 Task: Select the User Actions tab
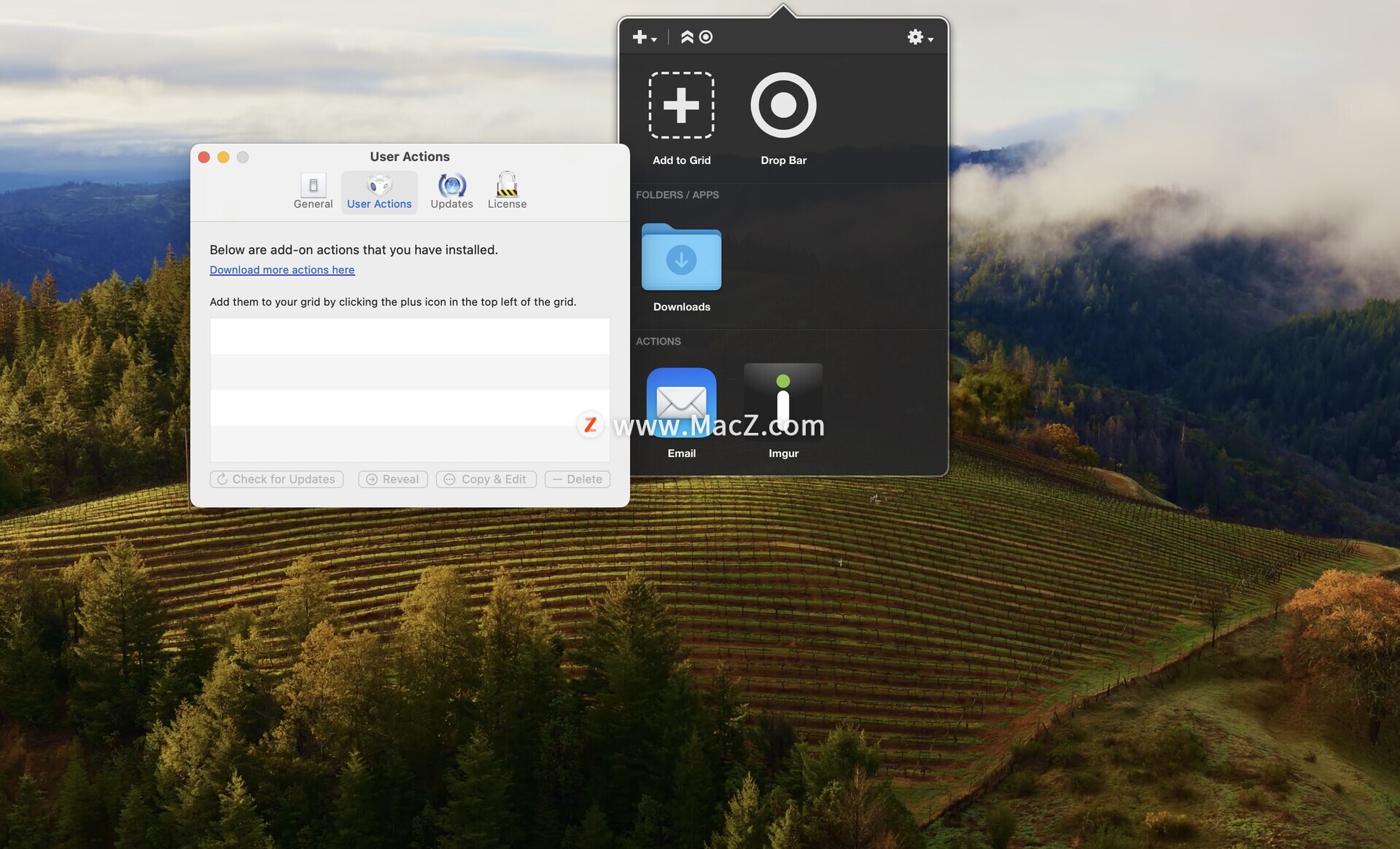pos(379,192)
